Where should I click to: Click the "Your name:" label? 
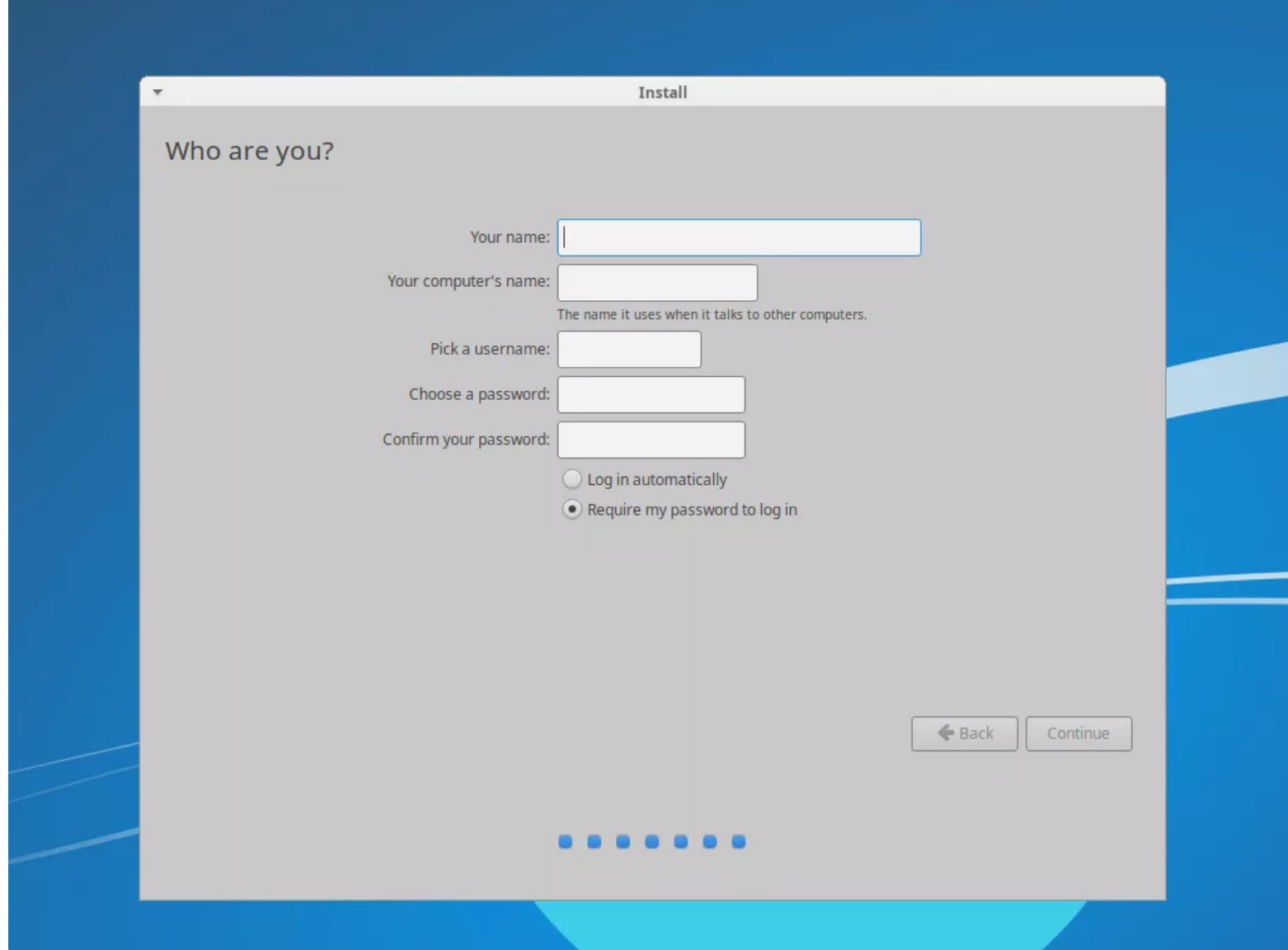(x=510, y=237)
